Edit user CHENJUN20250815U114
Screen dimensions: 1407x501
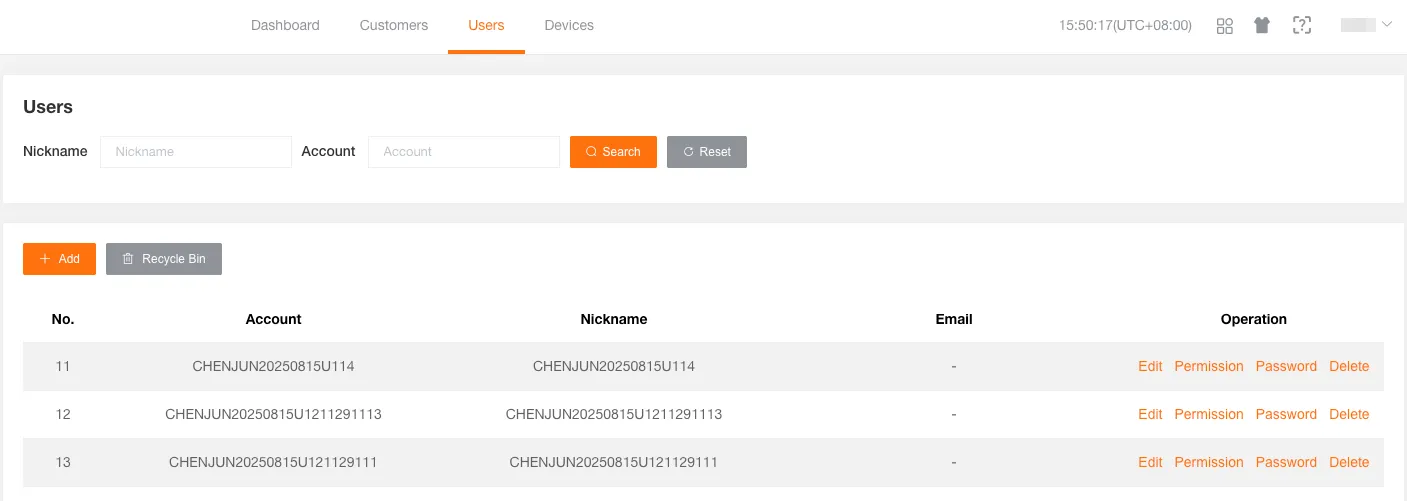pyautogui.click(x=1150, y=367)
